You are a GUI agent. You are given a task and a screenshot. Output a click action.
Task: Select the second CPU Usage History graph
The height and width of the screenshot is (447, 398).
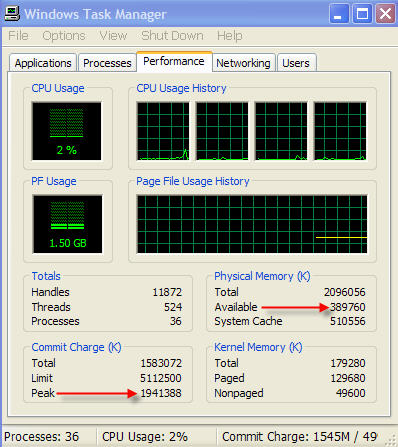coord(222,131)
